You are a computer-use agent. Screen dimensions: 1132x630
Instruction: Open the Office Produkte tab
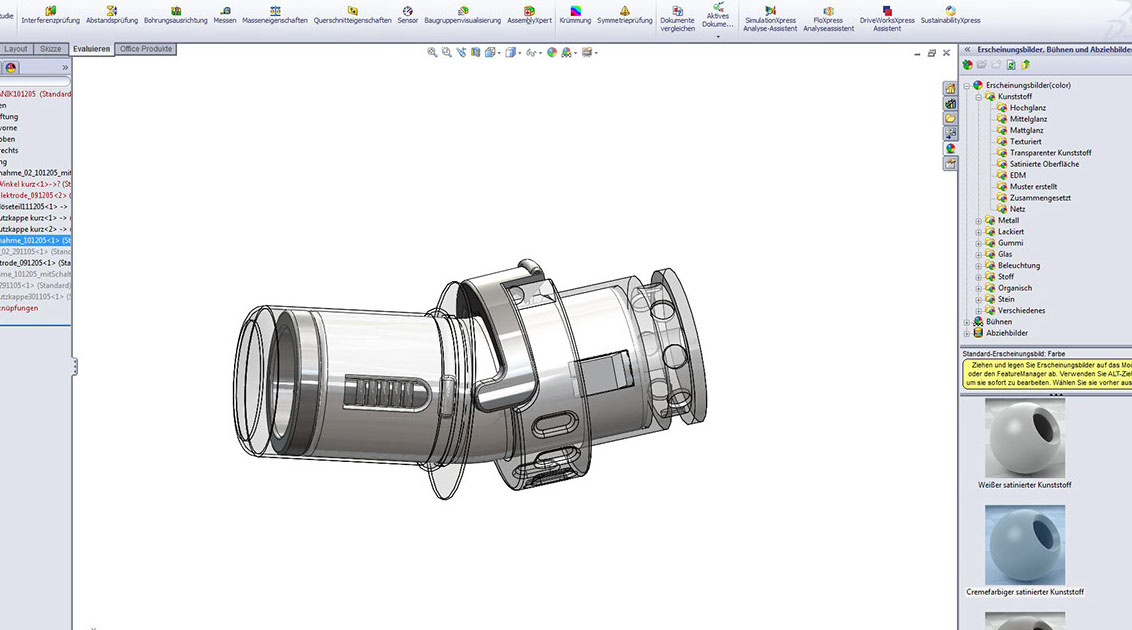pyautogui.click(x=145, y=48)
